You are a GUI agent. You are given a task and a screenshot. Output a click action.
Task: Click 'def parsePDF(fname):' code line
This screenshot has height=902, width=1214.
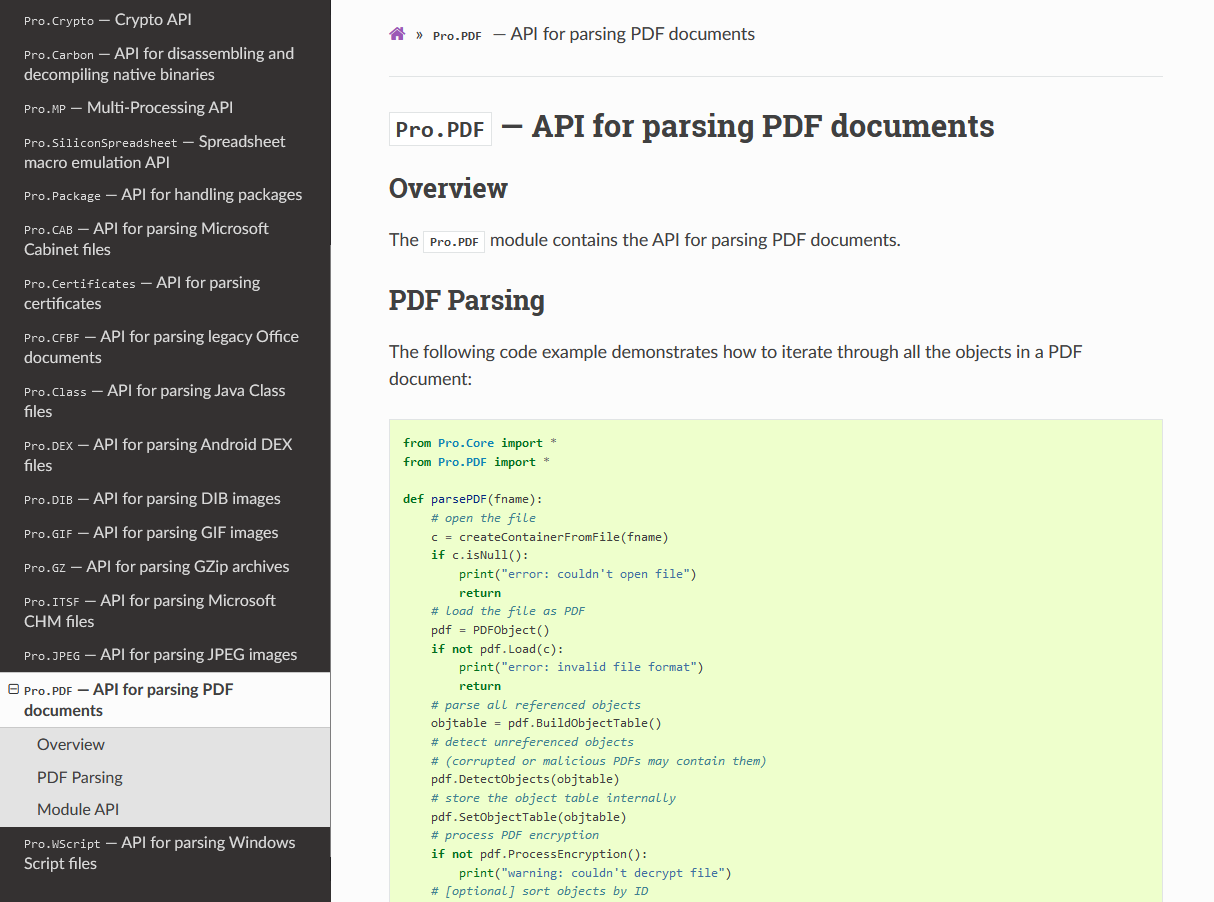point(473,499)
